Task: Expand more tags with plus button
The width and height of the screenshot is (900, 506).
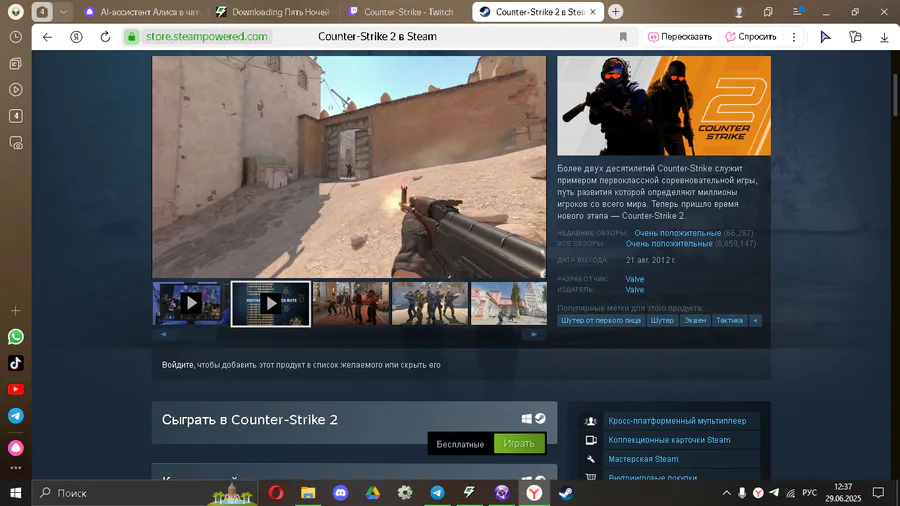Action: tap(755, 321)
